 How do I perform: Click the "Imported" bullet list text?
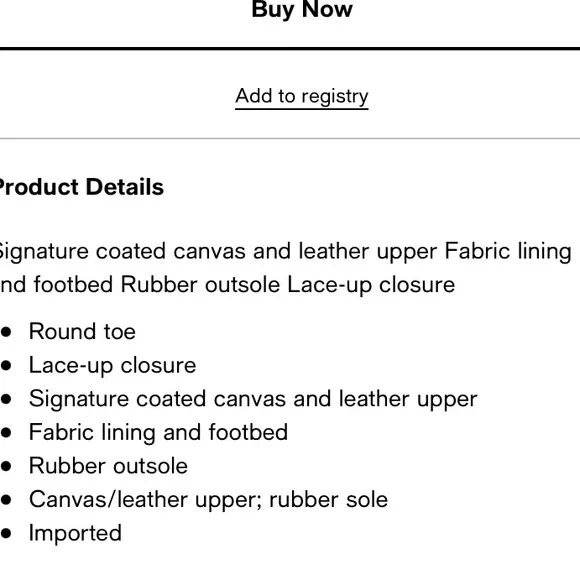tap(75, 533)
